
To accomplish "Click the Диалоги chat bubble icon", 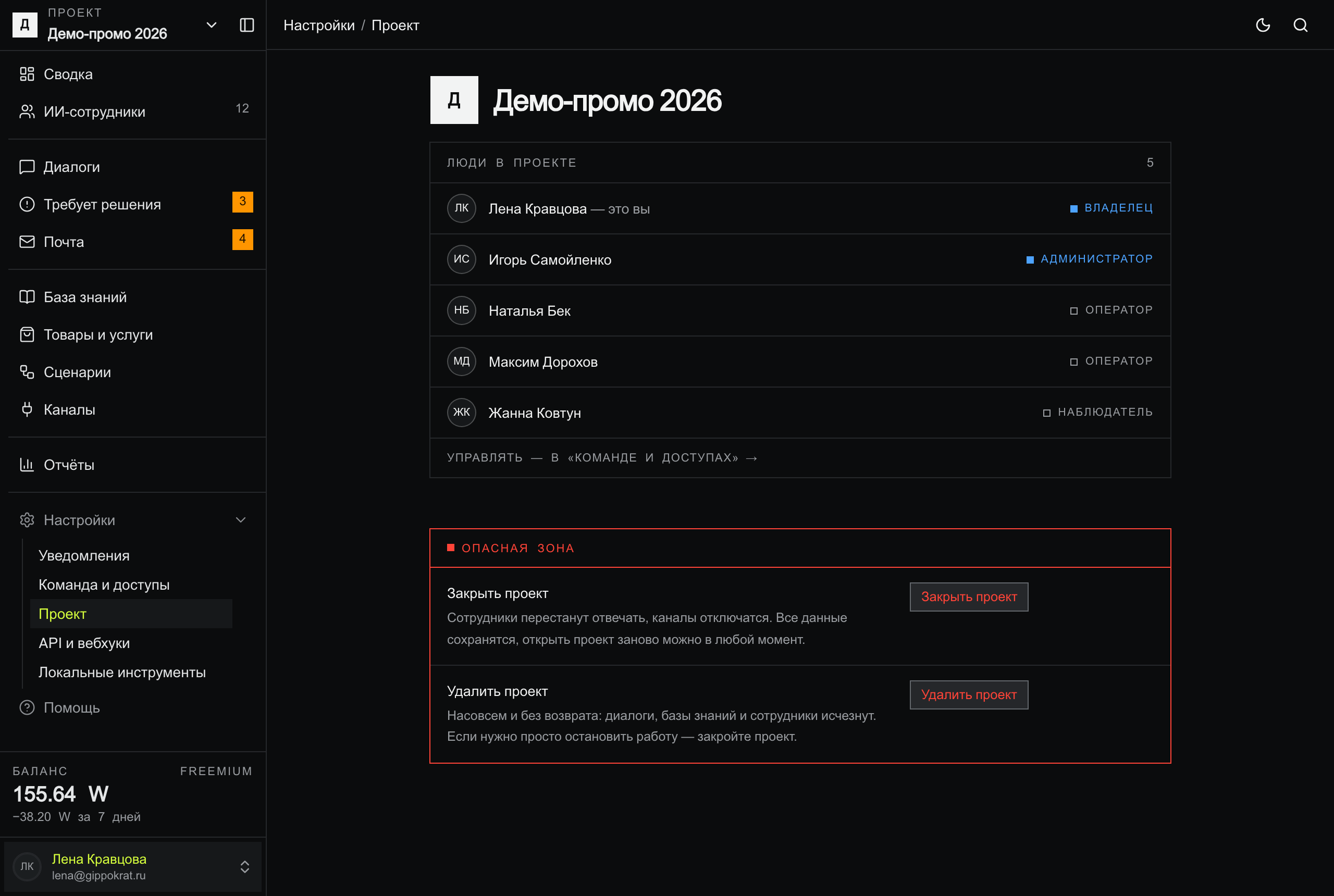I will click(x=27, y=167).
